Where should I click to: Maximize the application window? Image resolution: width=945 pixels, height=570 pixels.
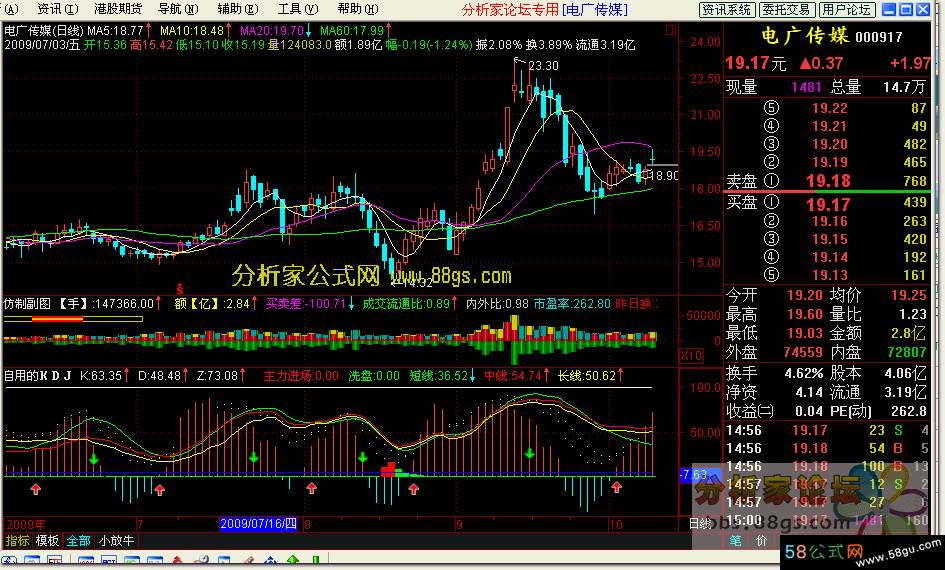[x=906, y=9]
